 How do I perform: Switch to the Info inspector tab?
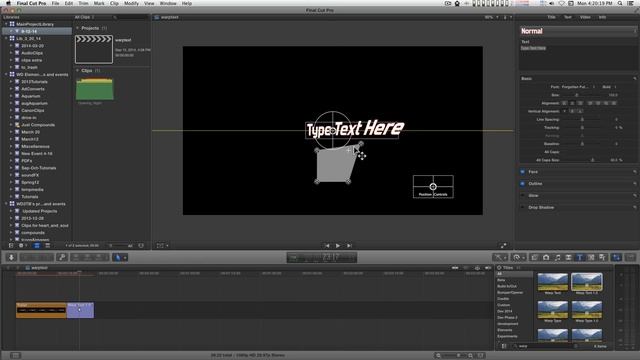pos(602,17)
